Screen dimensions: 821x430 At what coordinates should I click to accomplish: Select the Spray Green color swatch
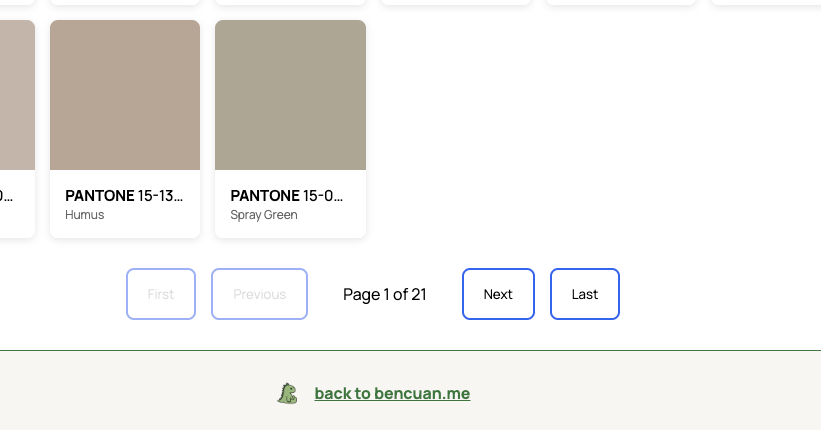pyautogui.click(x=290, y=95)
